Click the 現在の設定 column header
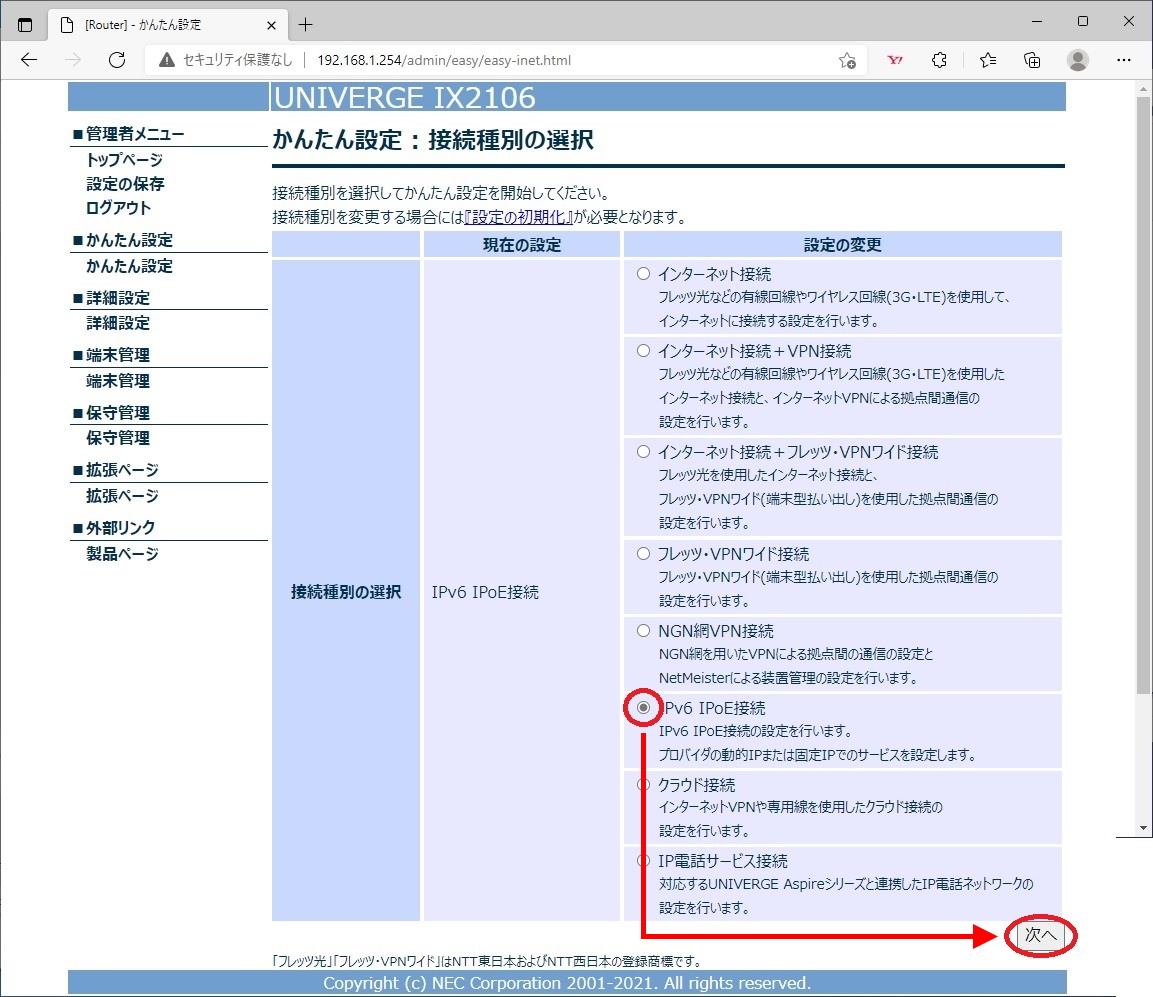 (x=521, y=245)
